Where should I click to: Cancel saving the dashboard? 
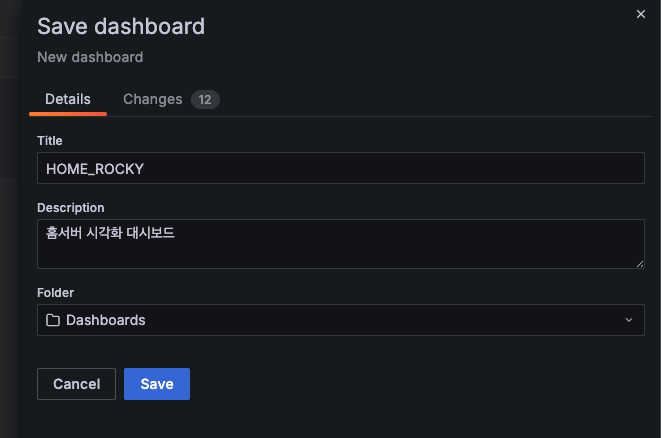(76, 384)
